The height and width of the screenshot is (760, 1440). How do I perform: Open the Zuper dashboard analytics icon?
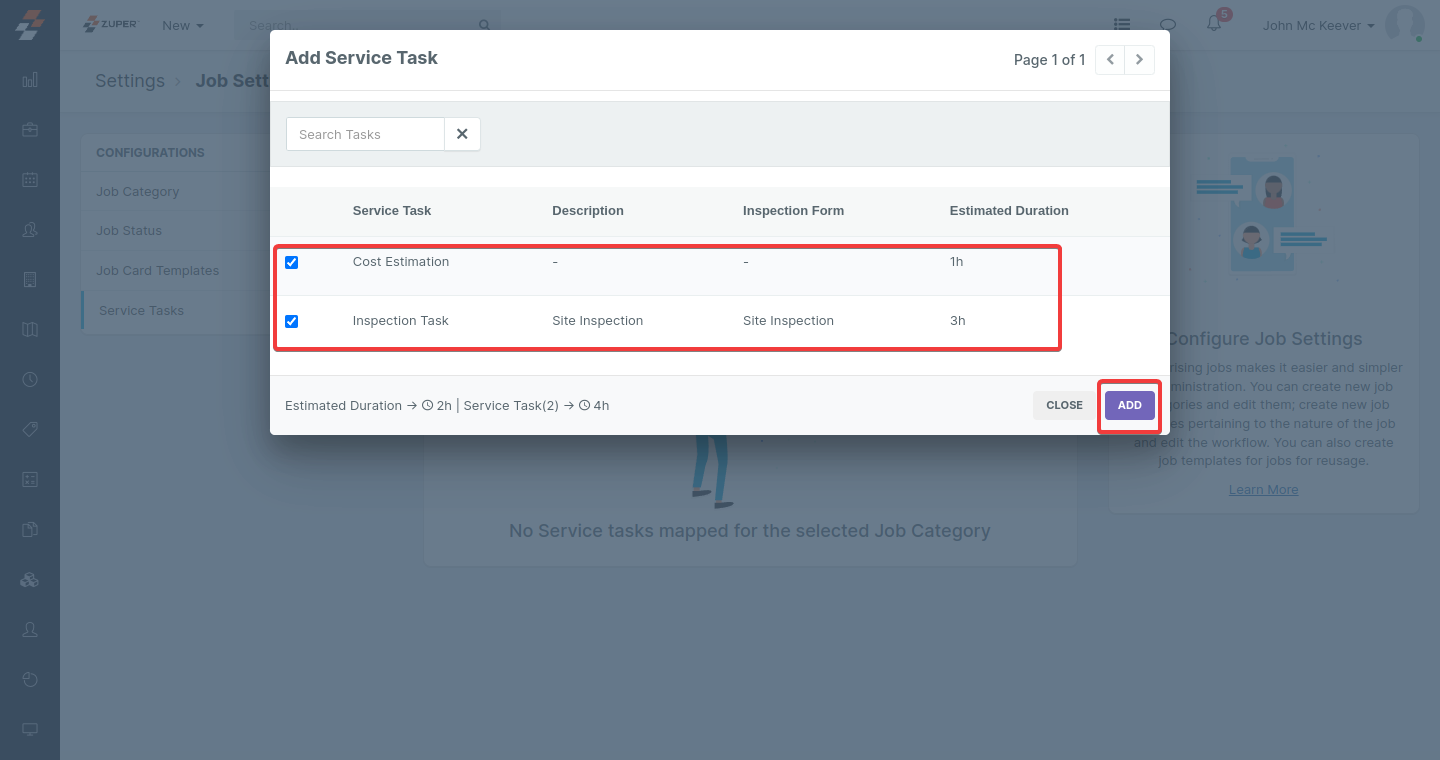(30, 79)
